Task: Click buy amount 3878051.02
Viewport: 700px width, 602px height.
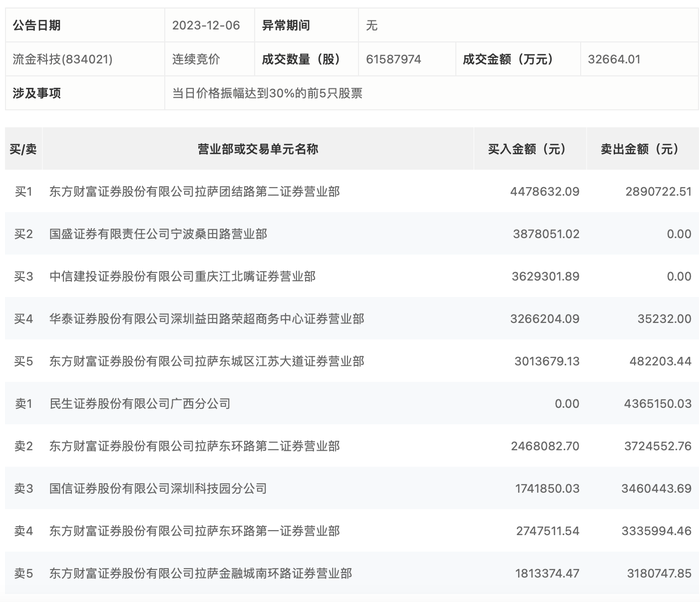Action: click(x=546, y=234)
